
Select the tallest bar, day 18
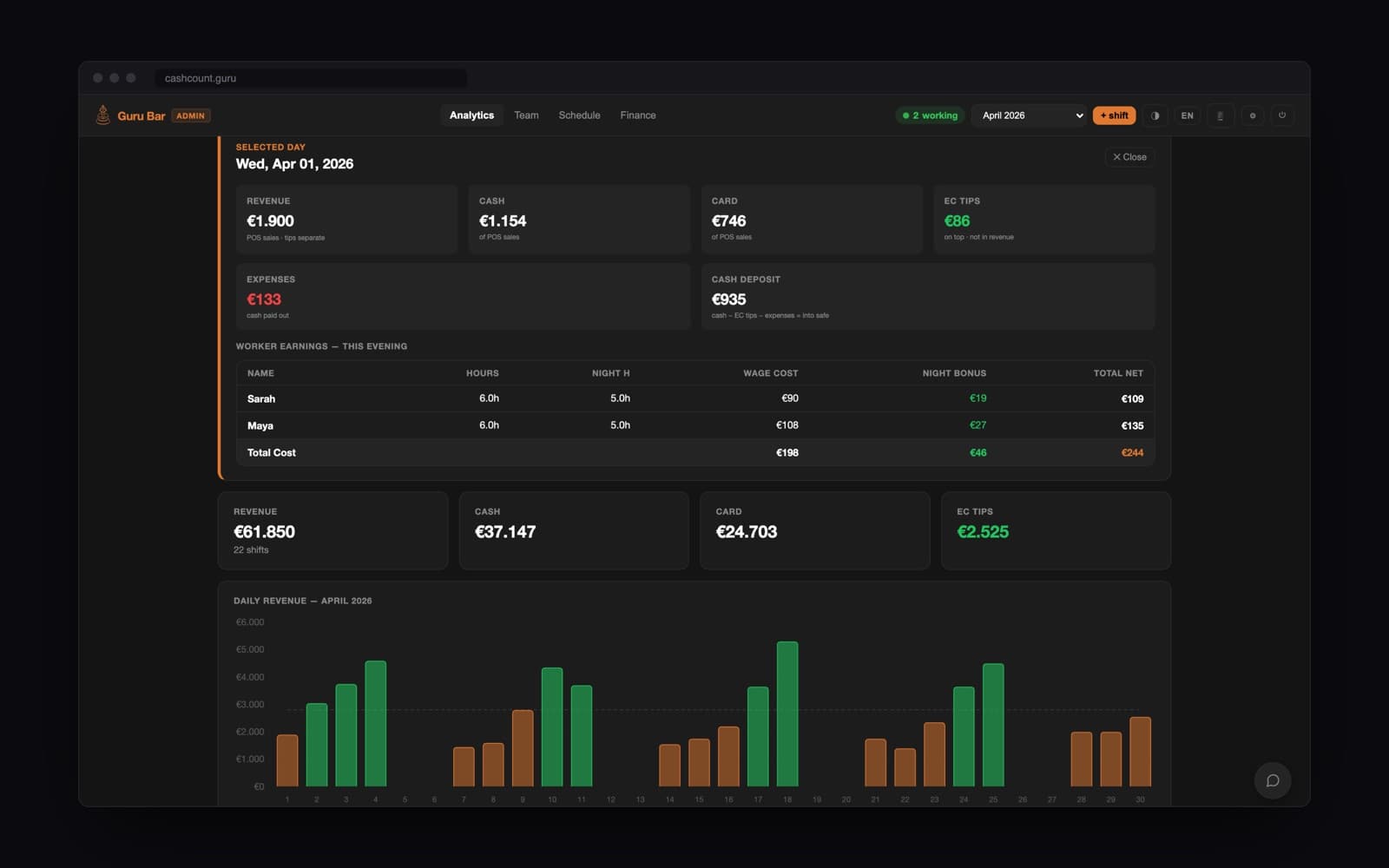[x=787, y=714]
